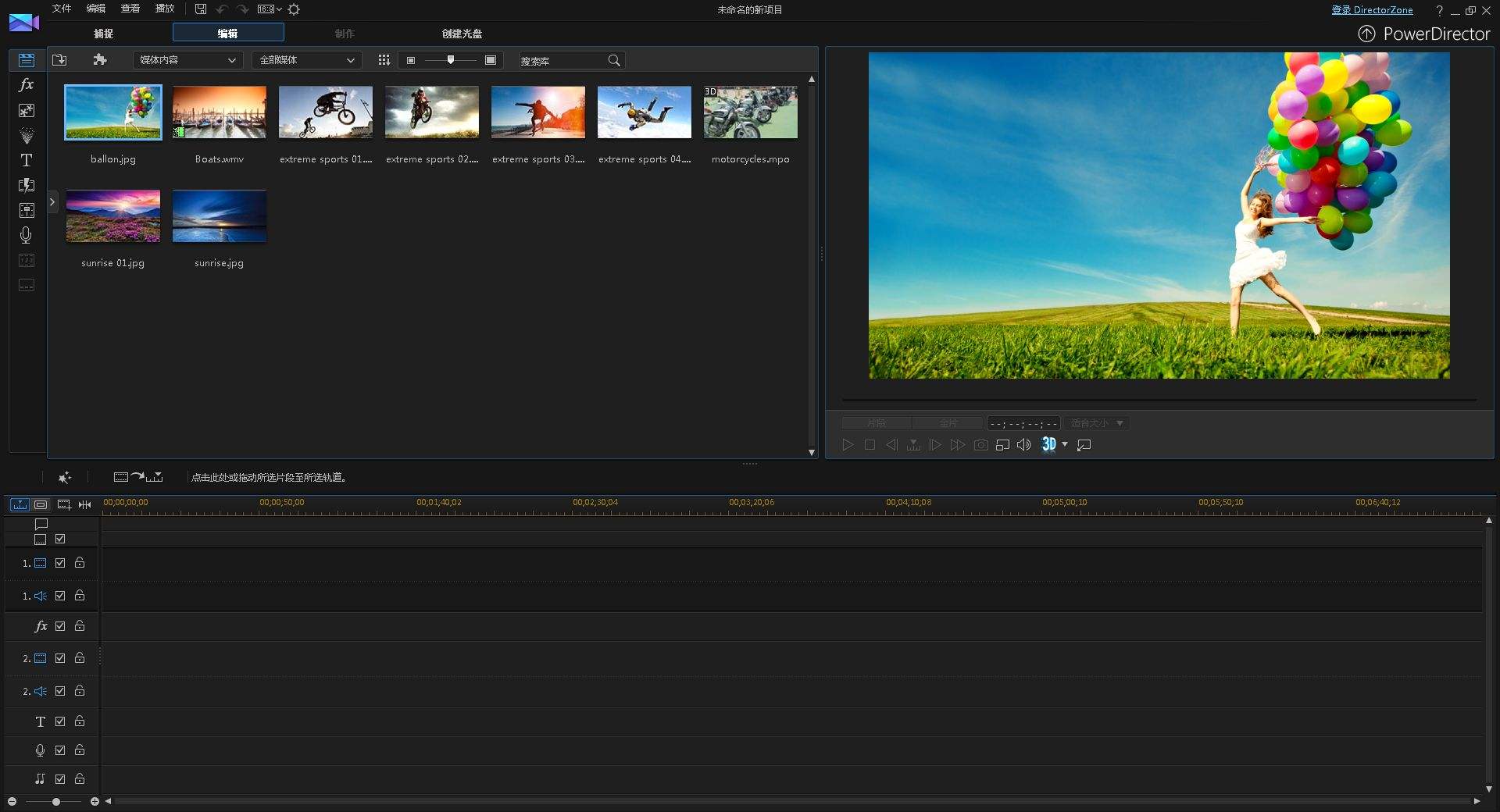Play the preview
The image size is (1500, 812).
pyautogui.click(x=848, y=445)
